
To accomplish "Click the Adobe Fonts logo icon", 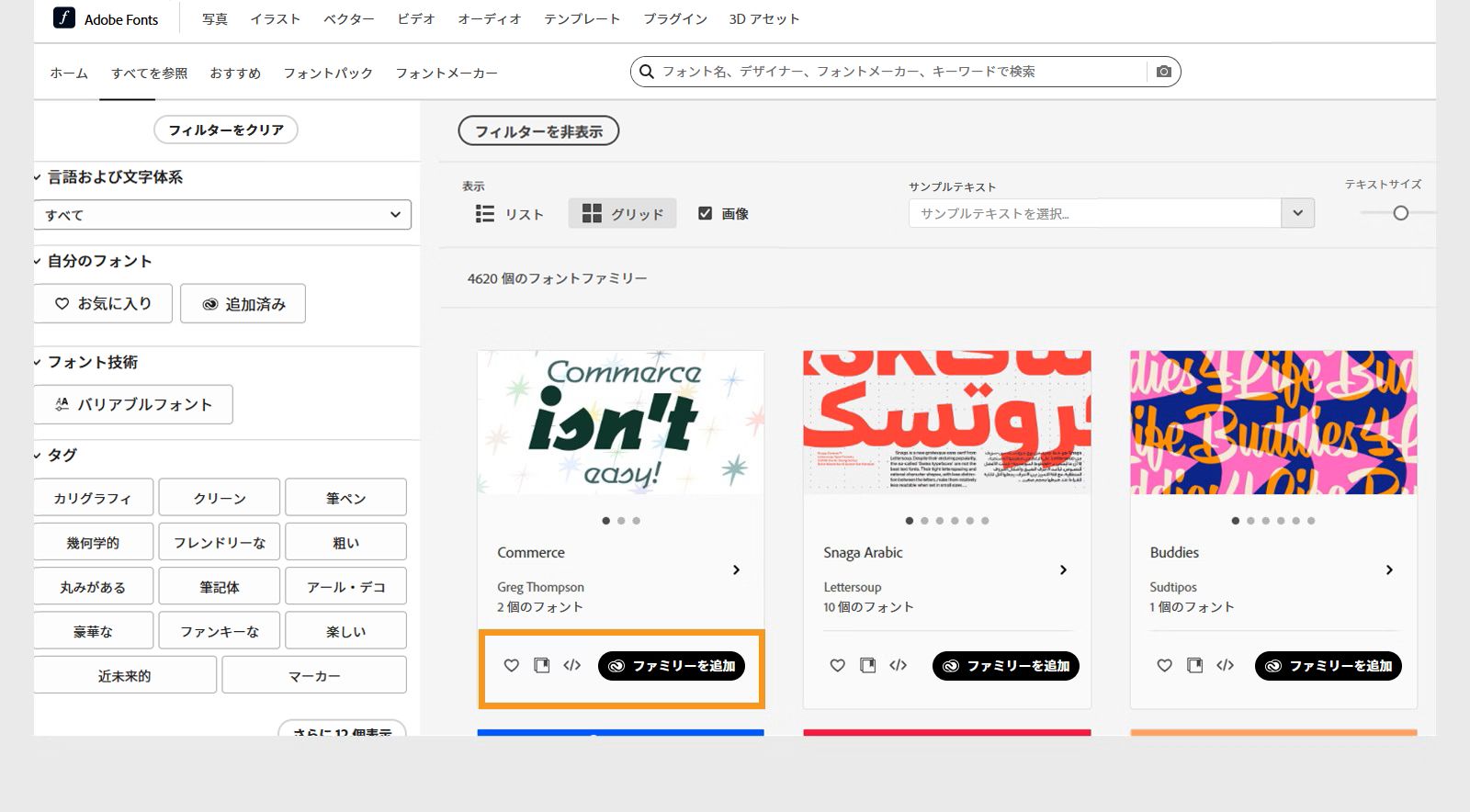I will point(64,17).
